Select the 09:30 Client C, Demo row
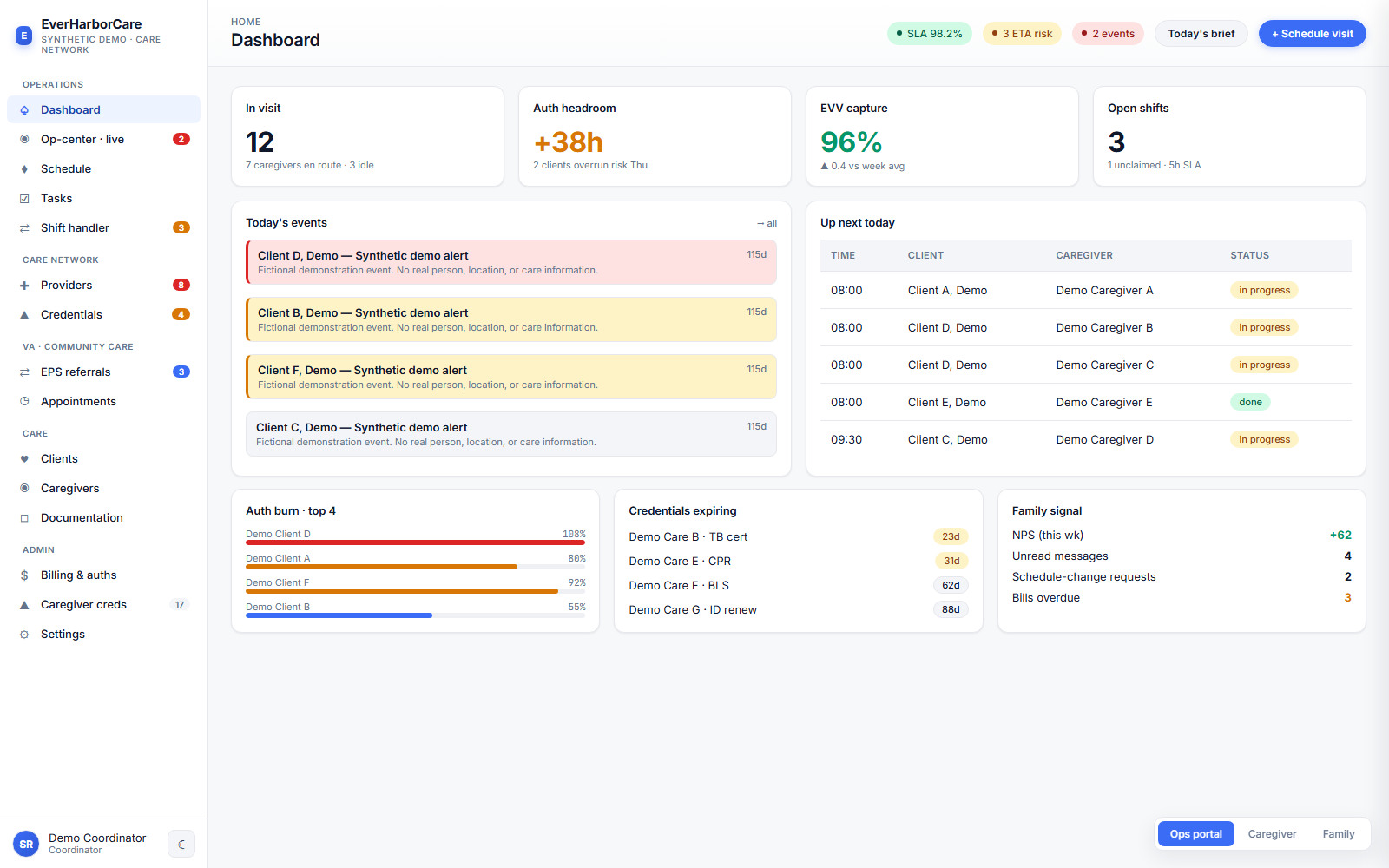The width and height of the screenshot is (1389, 868). [x=1085, y=440]
